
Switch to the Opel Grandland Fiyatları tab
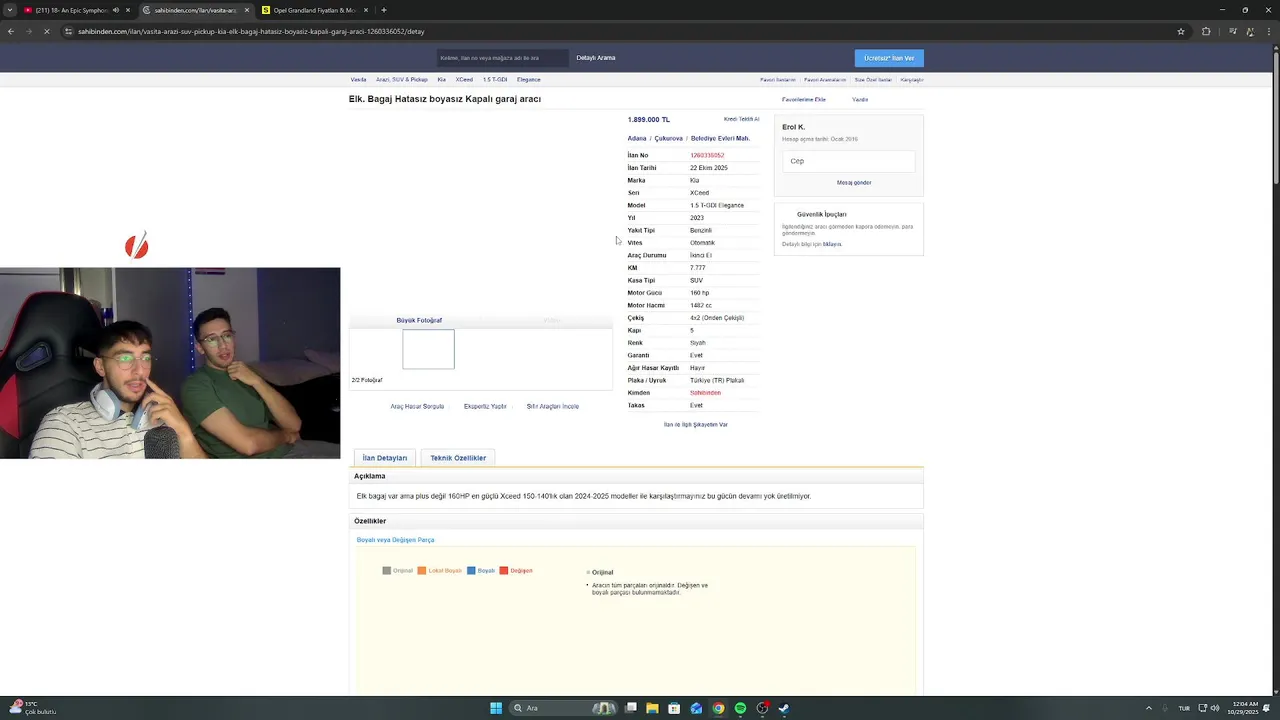314,10
